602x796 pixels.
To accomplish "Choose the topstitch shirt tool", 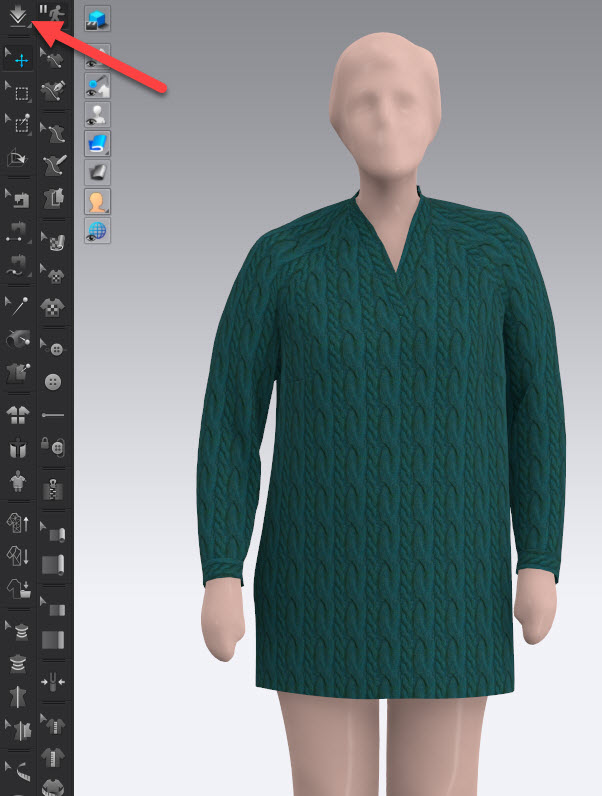I will coord(53,757).
